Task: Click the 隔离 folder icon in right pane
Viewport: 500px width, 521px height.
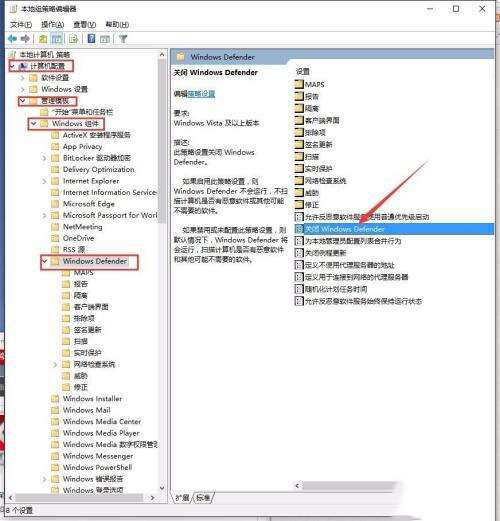Action: pyautogui.click(x=299, y=108)
